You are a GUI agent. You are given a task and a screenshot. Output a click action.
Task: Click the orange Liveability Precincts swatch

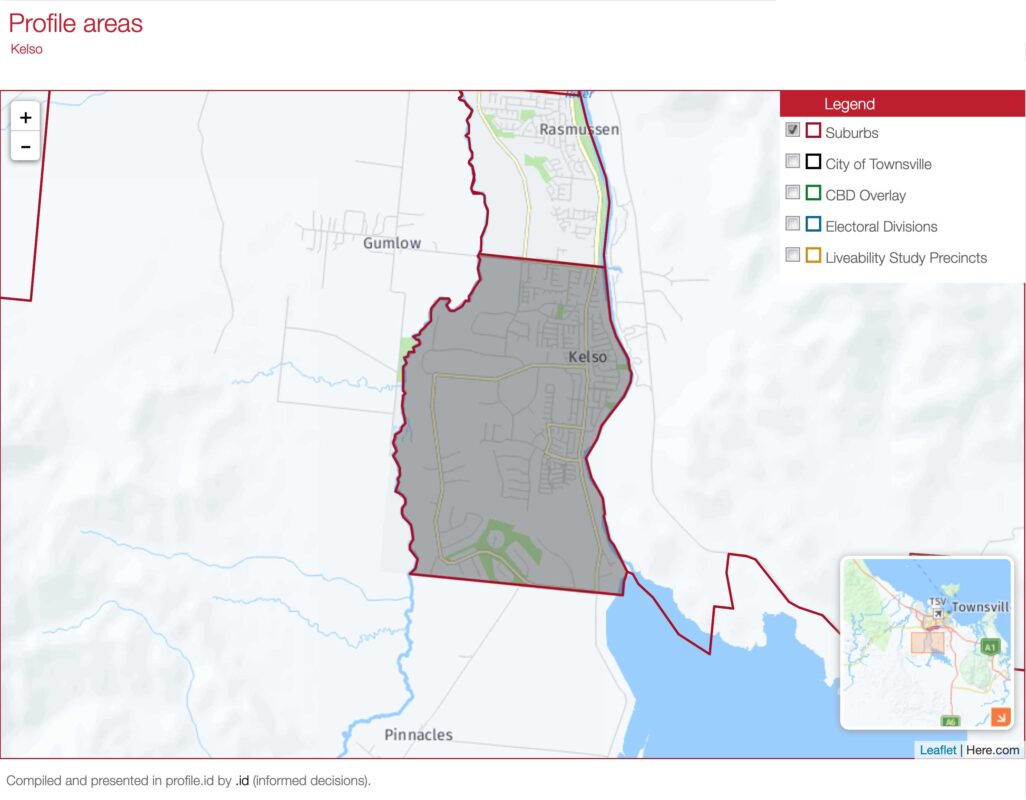pos(813,255)
